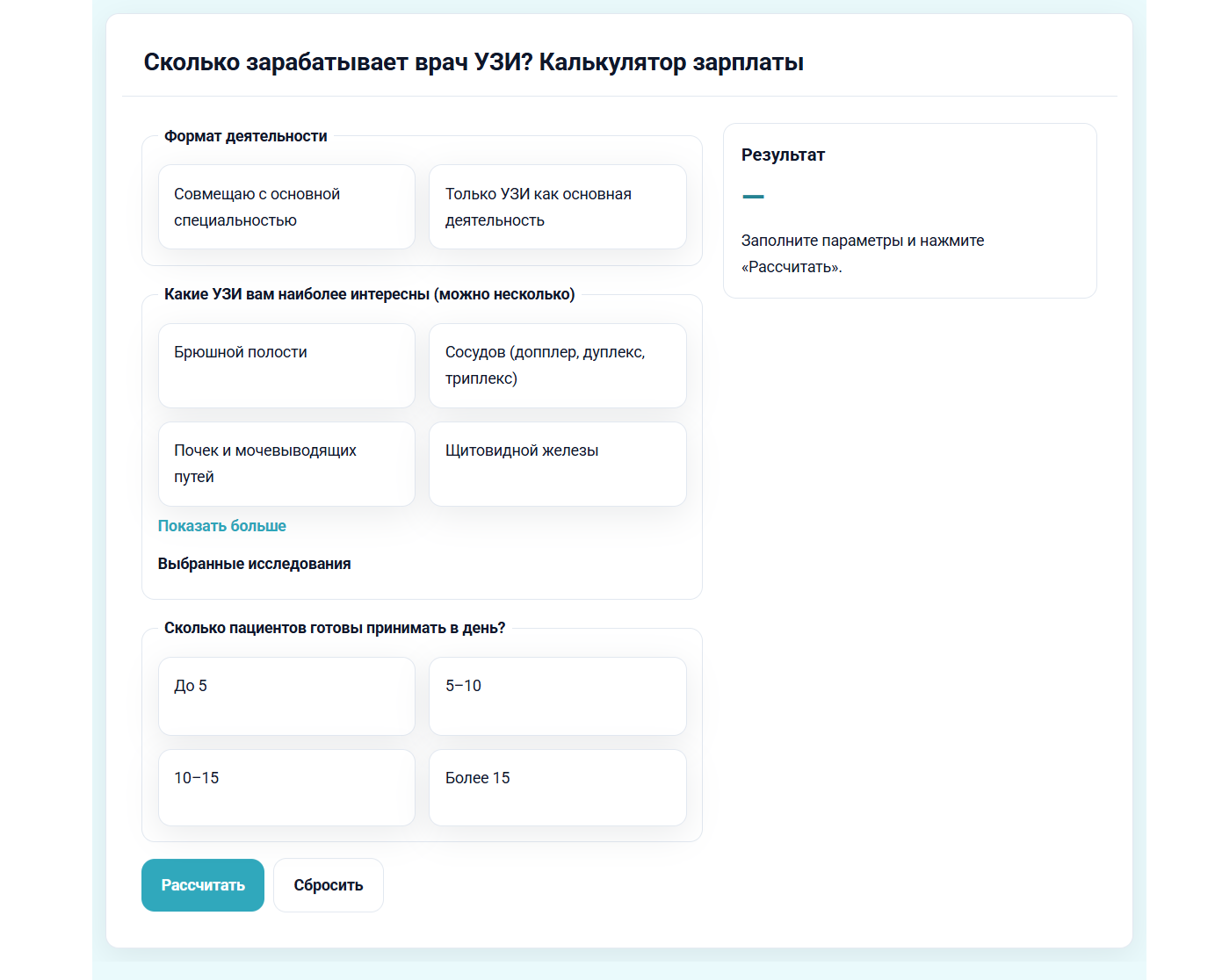1215x980 pixels.
Task: Choose the "5–10" patients option
Action: click(x=557, y=695)
